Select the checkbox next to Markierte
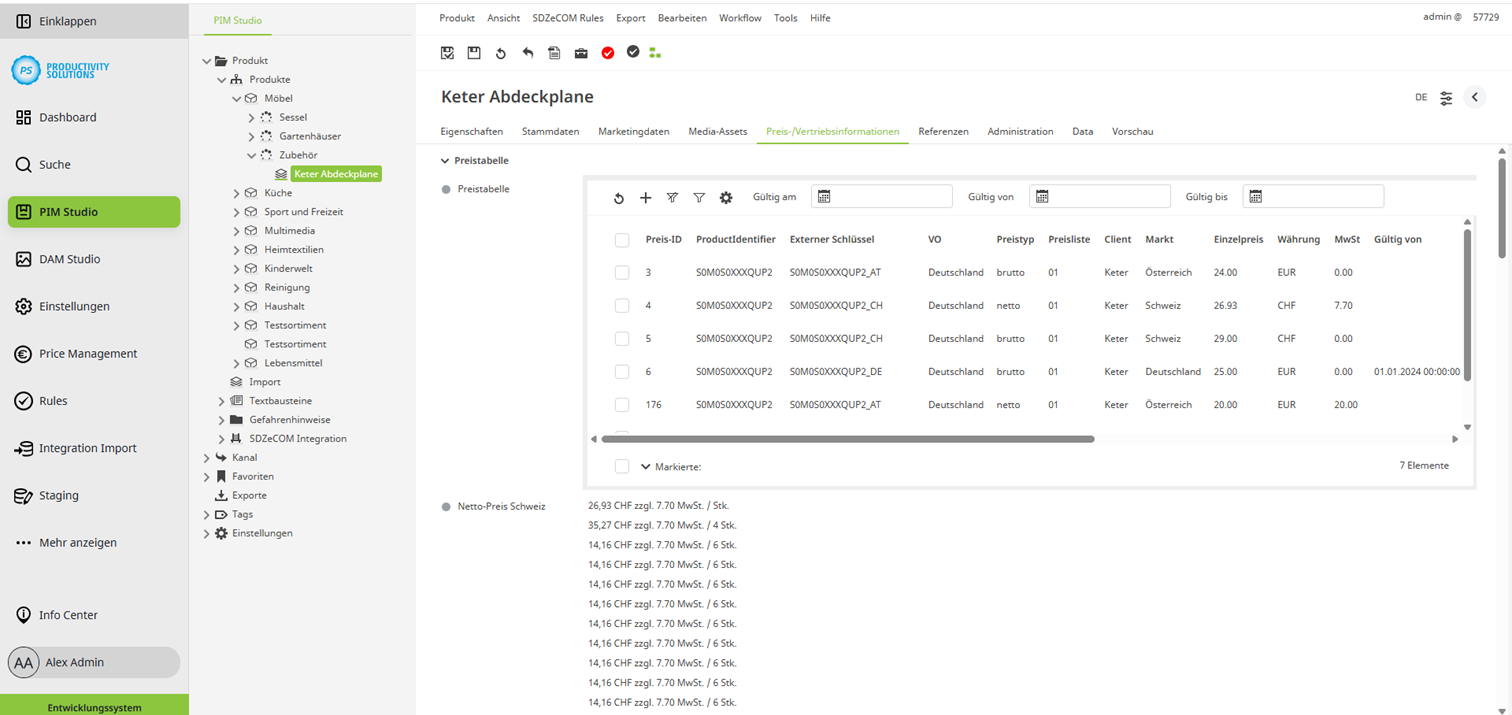This screenshot has height=715, width=1512. click(x=622, y=465)
